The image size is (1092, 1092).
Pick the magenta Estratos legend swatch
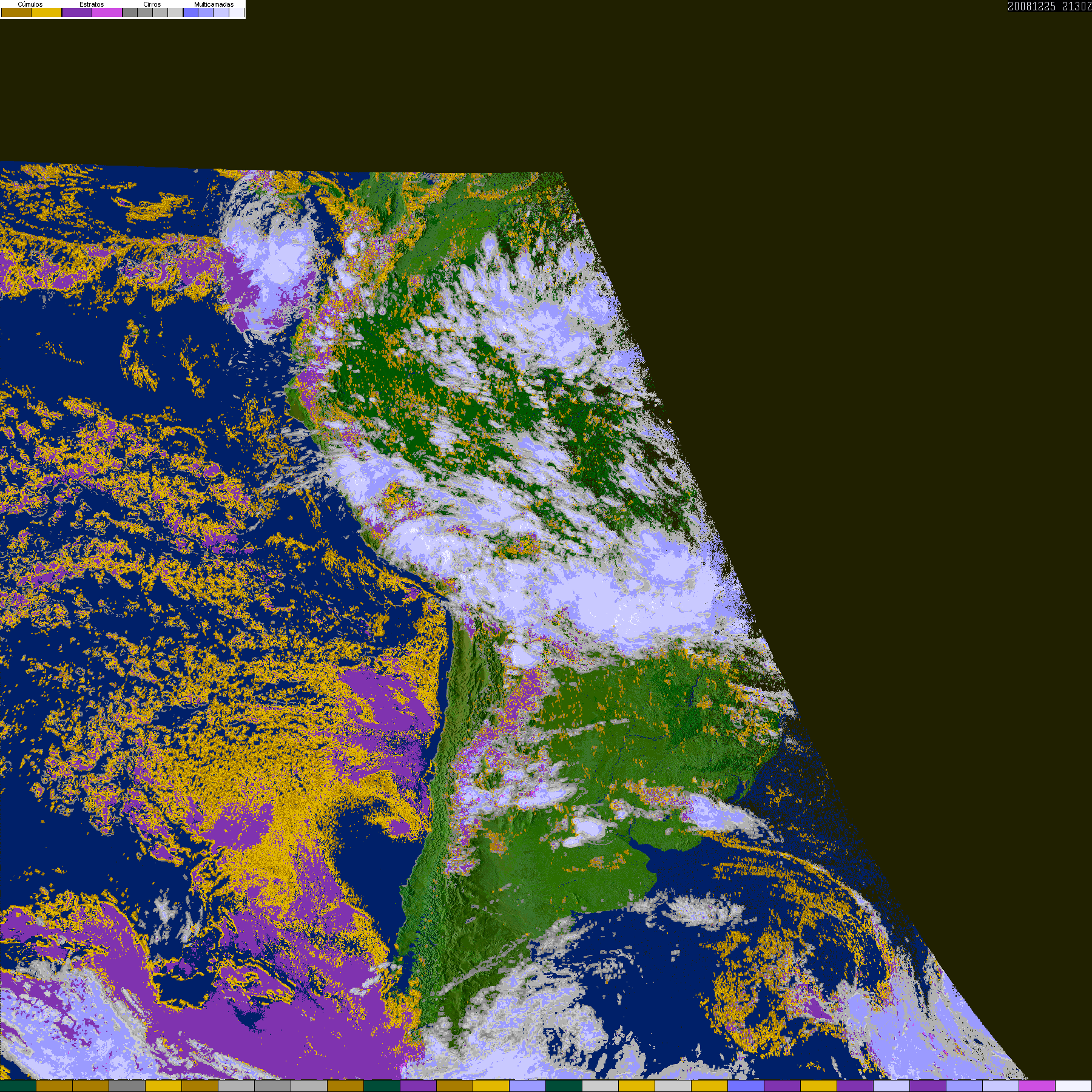point(107,12)
